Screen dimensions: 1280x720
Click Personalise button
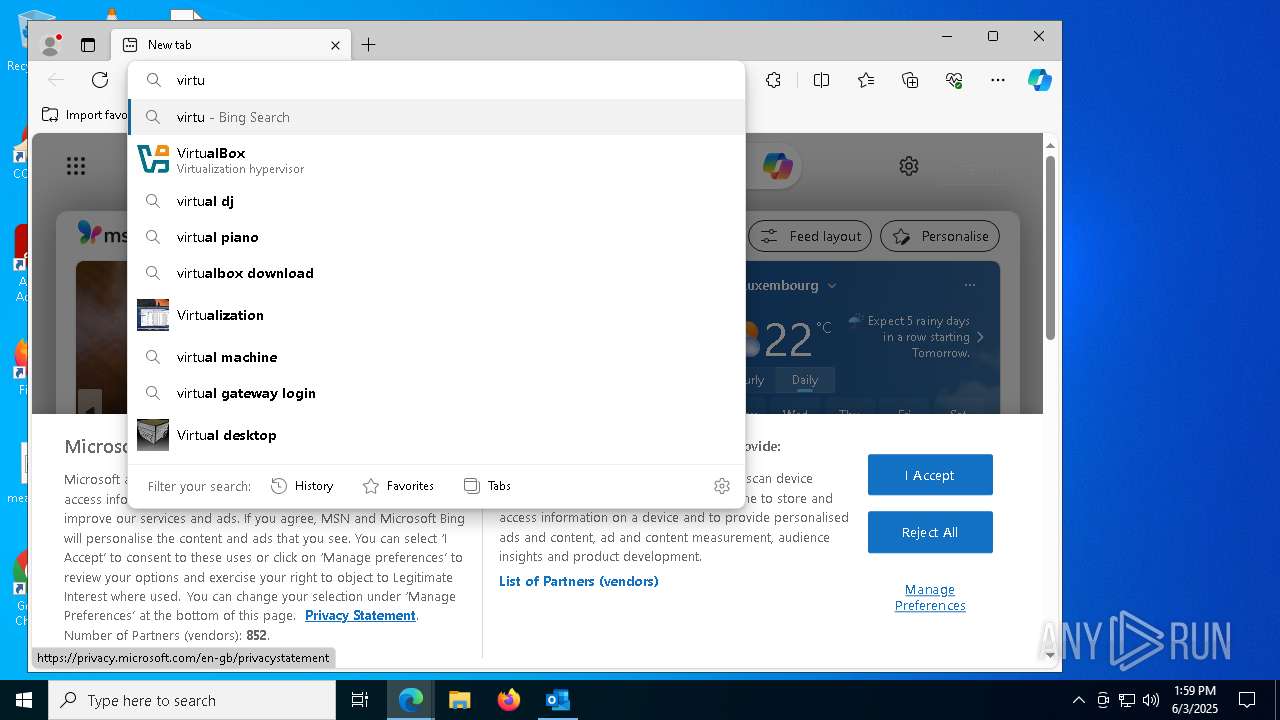pos(940,236)
